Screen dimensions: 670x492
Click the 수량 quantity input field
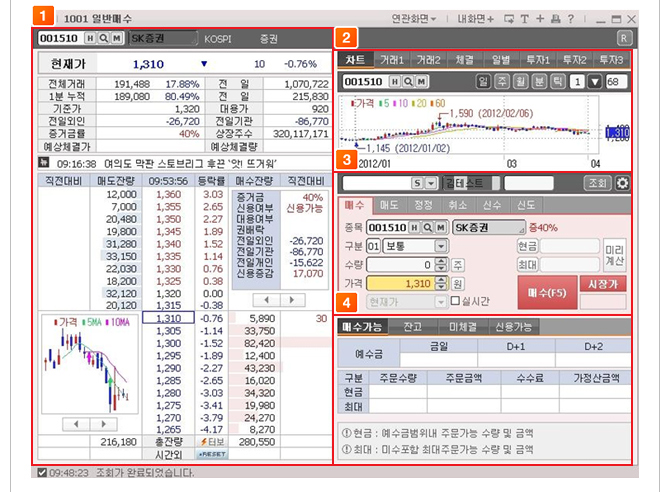(400, 265)
